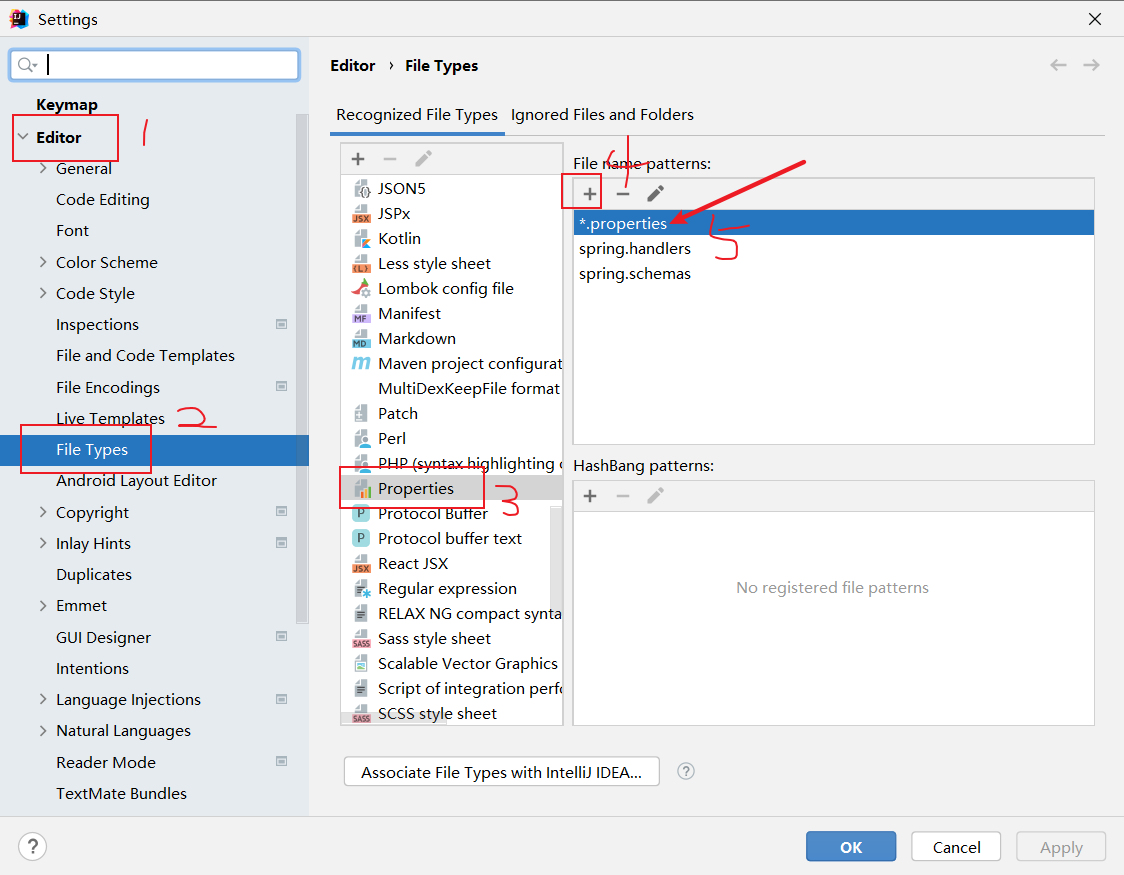1124x875 pixels.
Task: Select the SCSS style sheet type
Action: (452, 714)
